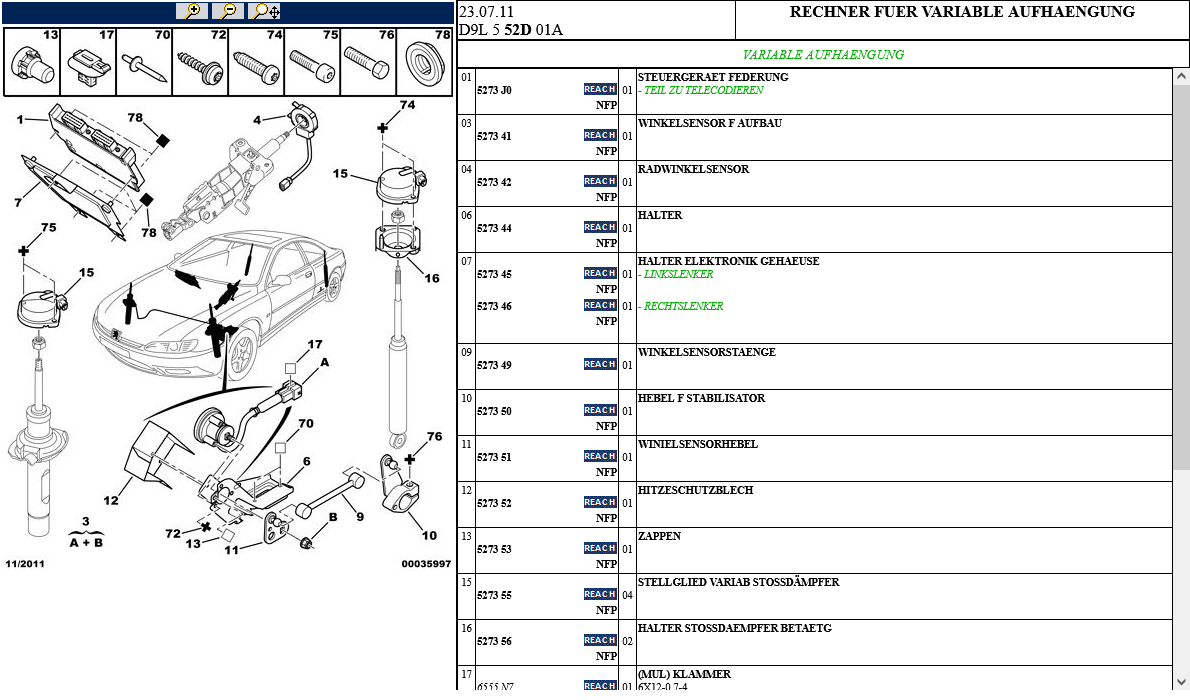This screenshot has height=700, width=1190.
Task: Click the zoom in magnifier icon
Action: [192, 11]
